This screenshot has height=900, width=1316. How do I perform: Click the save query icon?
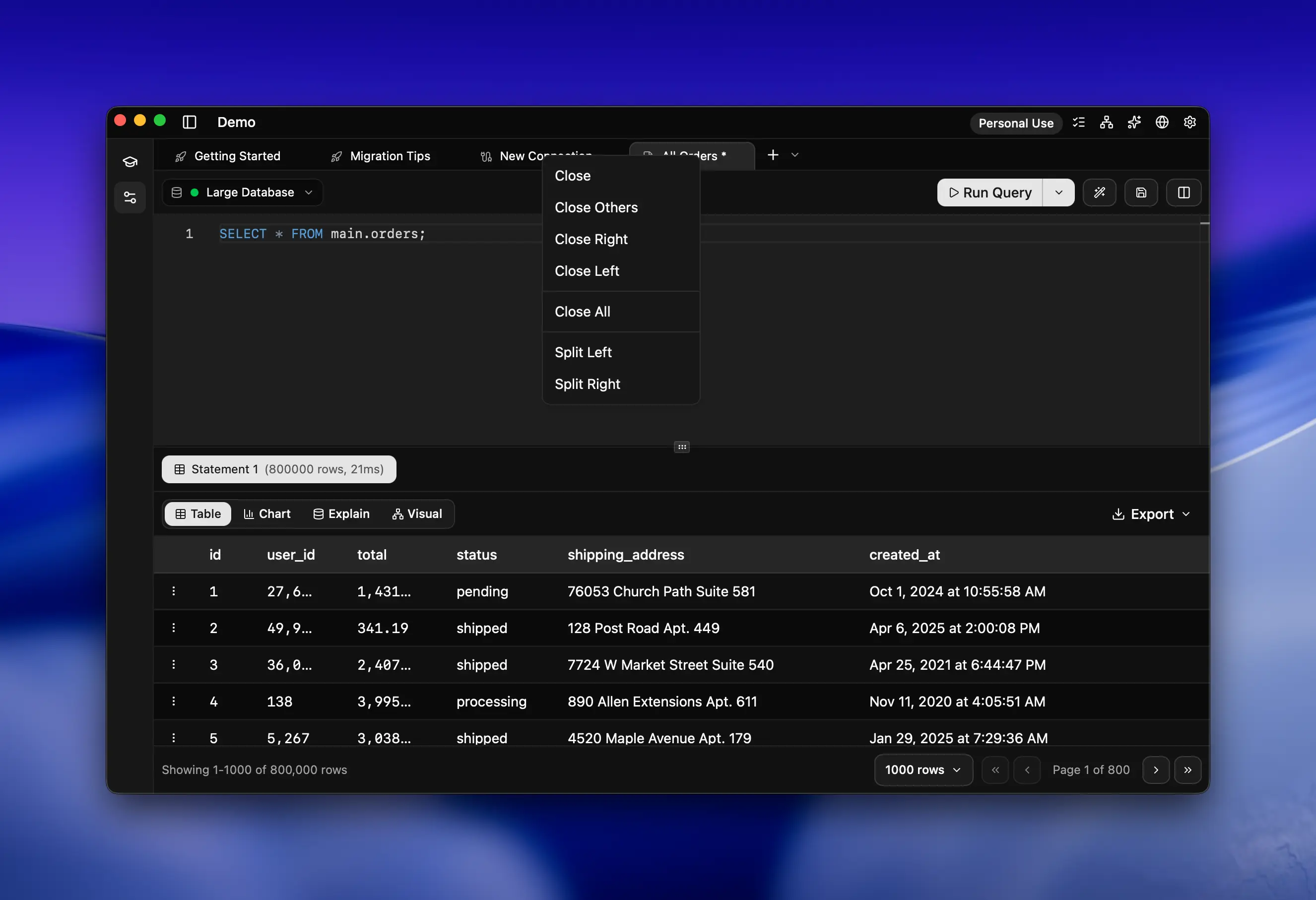(x=1141, y=193)
